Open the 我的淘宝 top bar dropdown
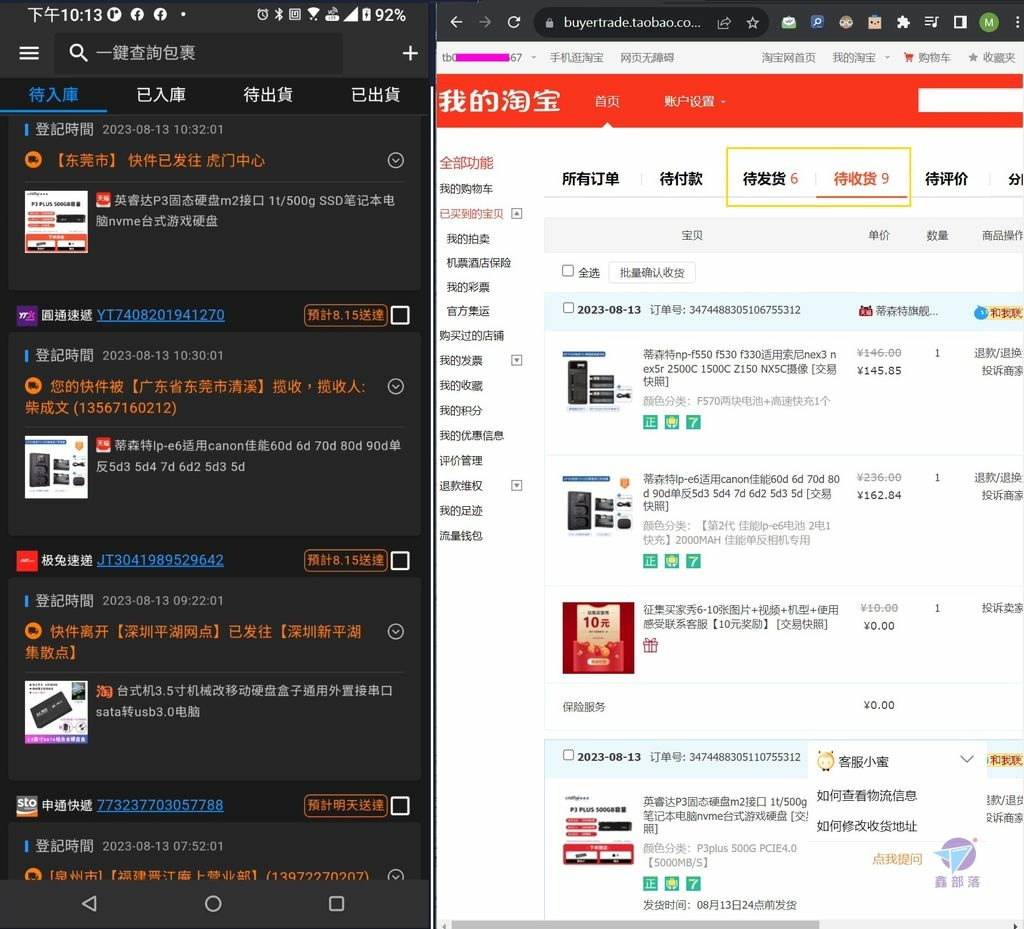 click(x=861, y=57)
